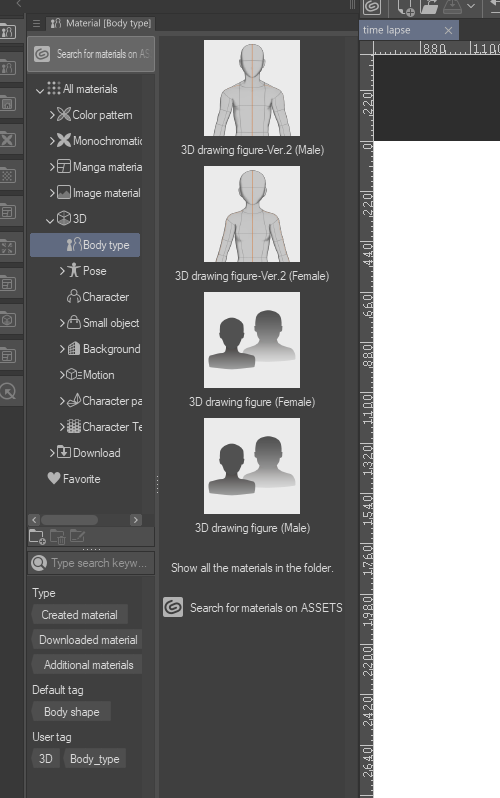Click the Search for materials on ASSETS top button
This screenshot has width=500, height=798.
pos(91,54)
